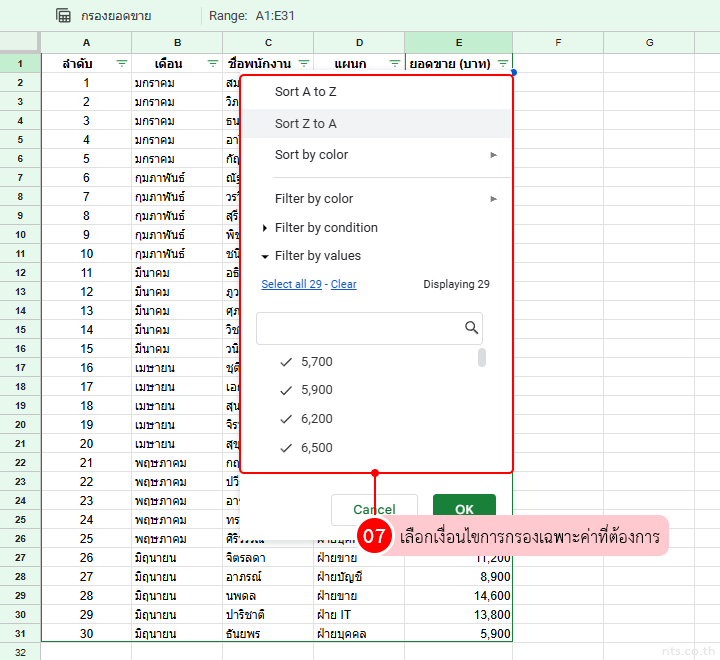Collapse Filter by values section
Image resolution: width=720 pixels, height=660 pixels.
pyautogui.click(x=317, y=256)
